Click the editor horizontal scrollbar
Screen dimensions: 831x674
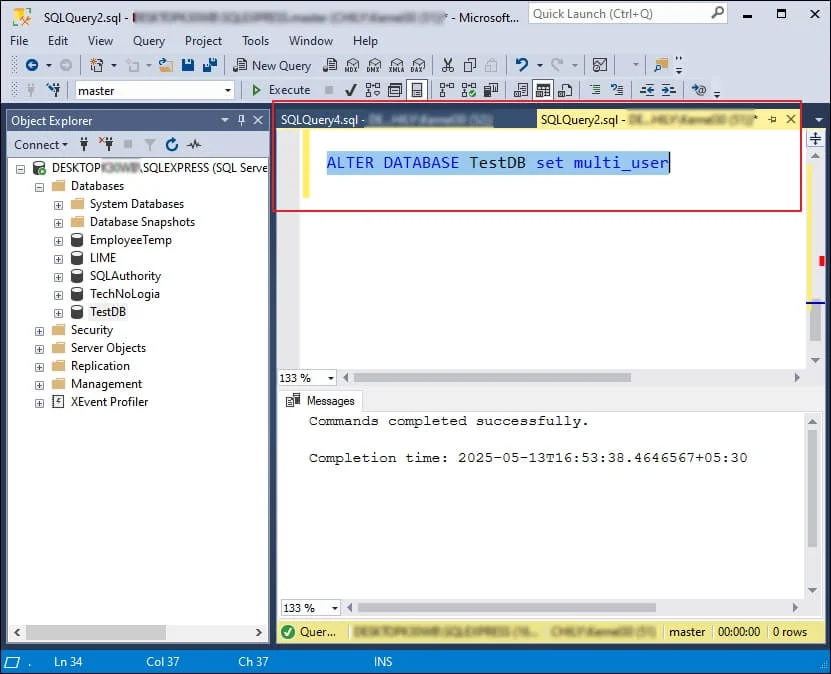[492, 378]
